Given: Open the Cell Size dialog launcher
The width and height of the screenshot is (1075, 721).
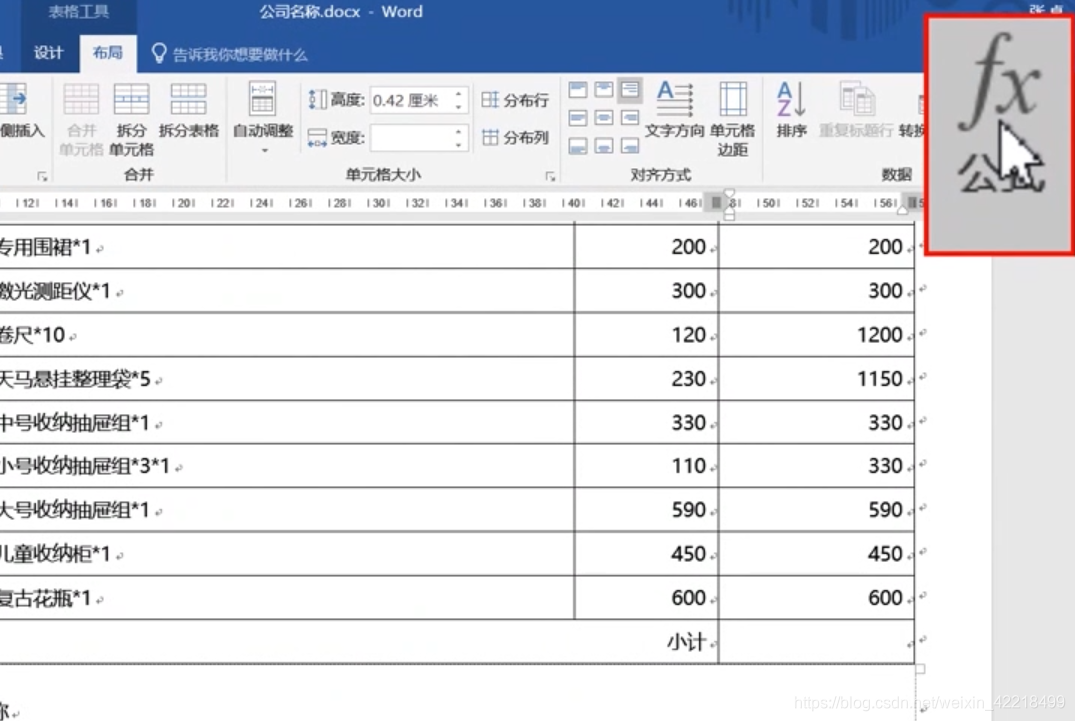Looking at the screenshot, I should pos(550,176).
